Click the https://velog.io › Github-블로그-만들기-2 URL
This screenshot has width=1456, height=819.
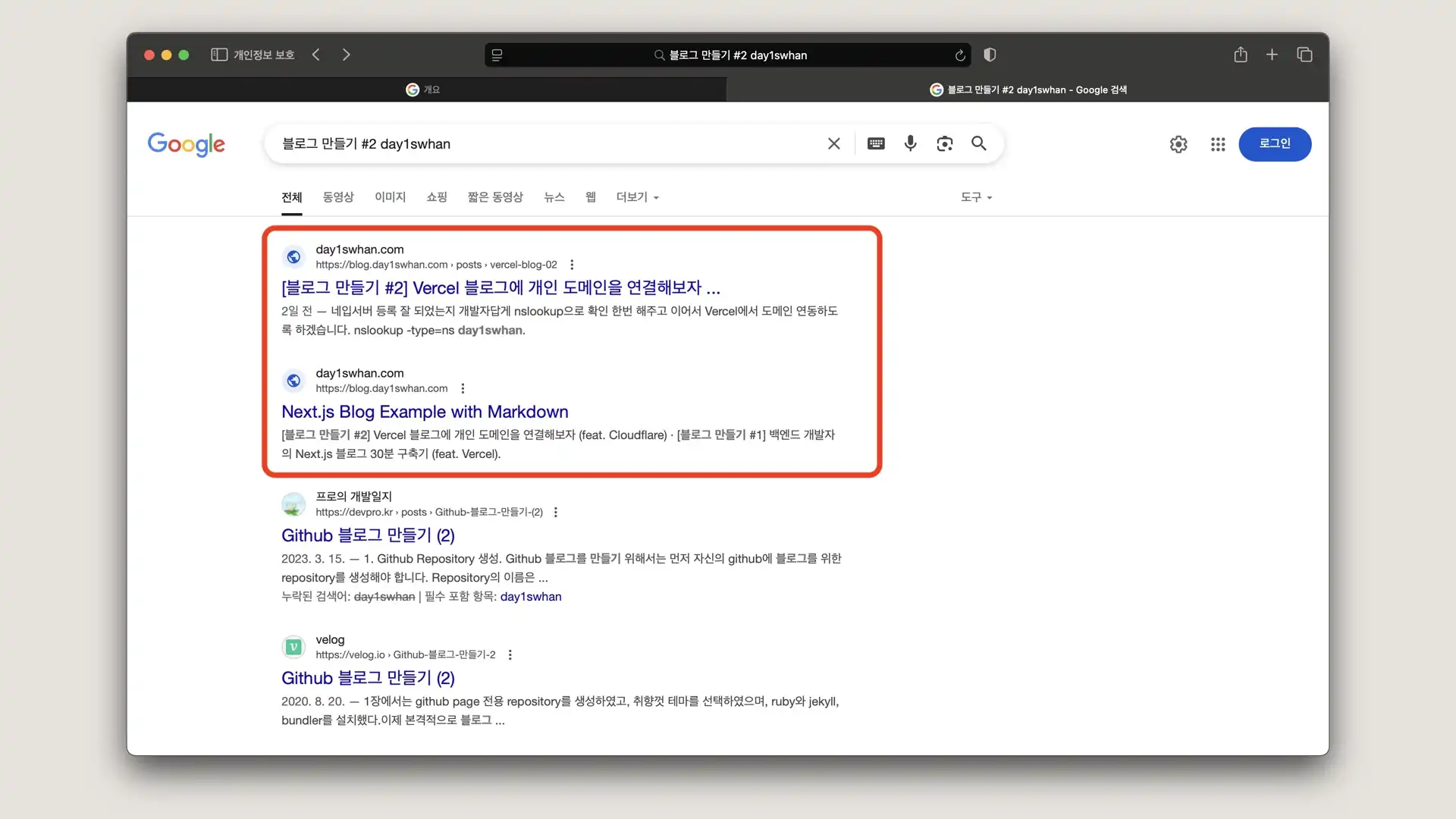[406, 654]
